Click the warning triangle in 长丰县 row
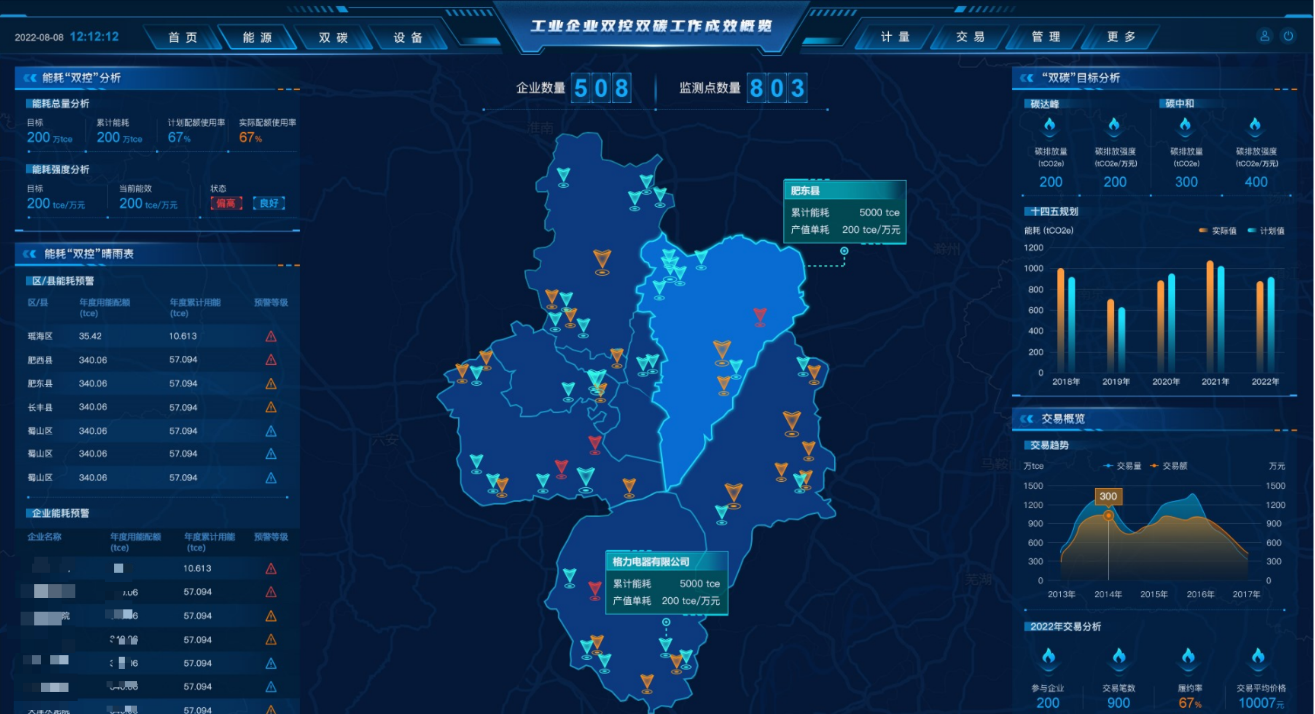This screenshot has width=1315, height=714. pyautogui.click(x=271, y=407)
